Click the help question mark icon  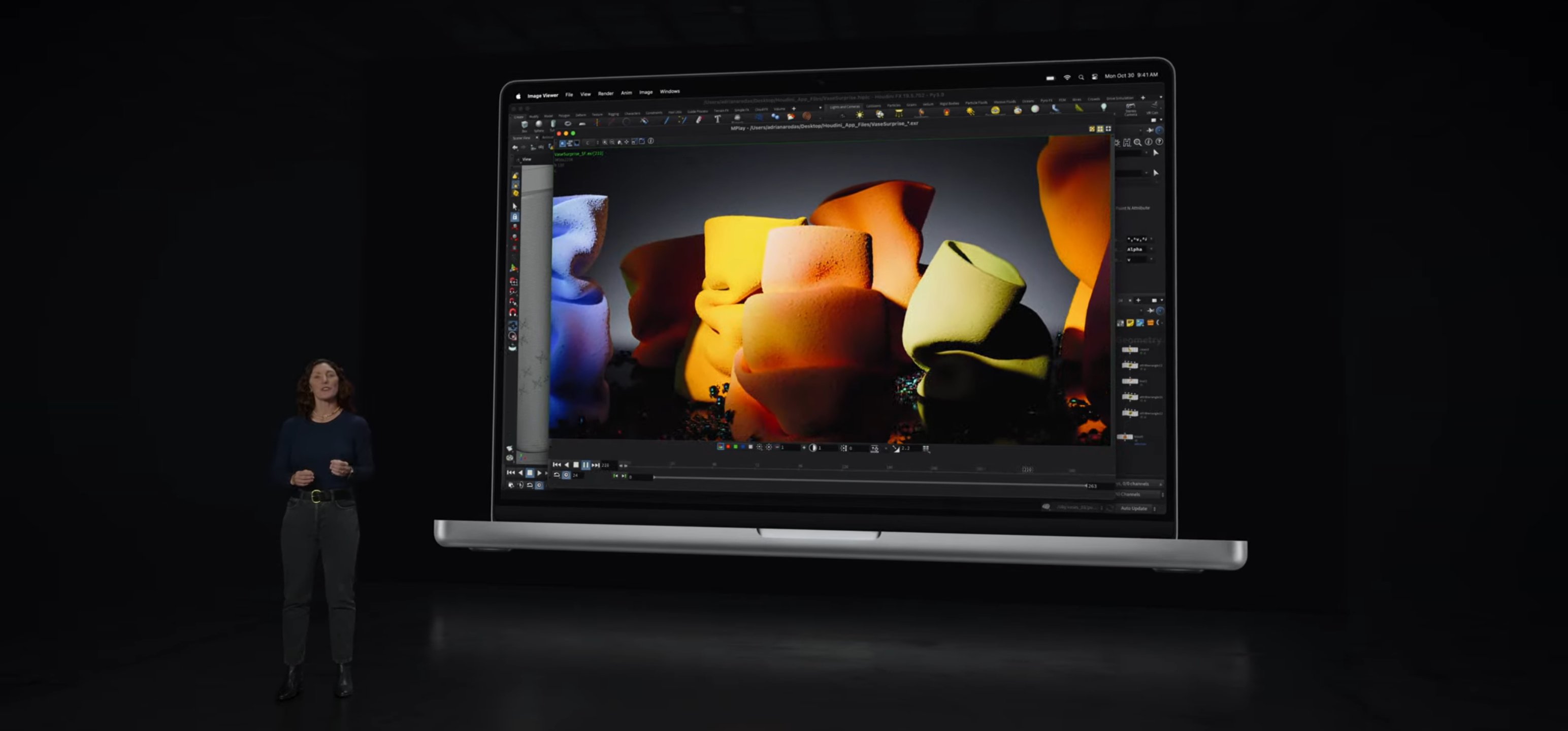pyautogui.click(x=1159, y=142)
